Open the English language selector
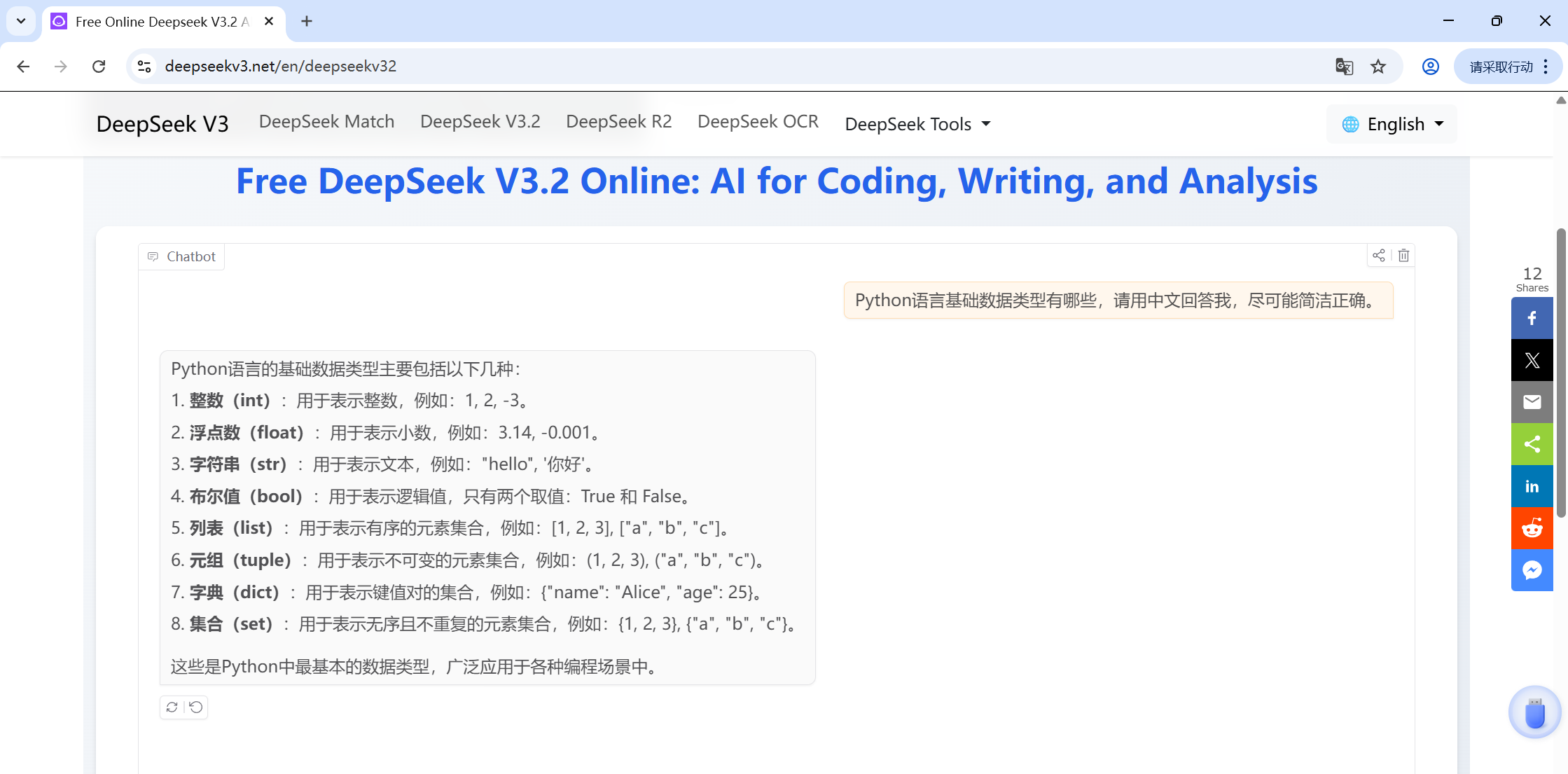1568x774 pixels. [x=1392, y=124]
